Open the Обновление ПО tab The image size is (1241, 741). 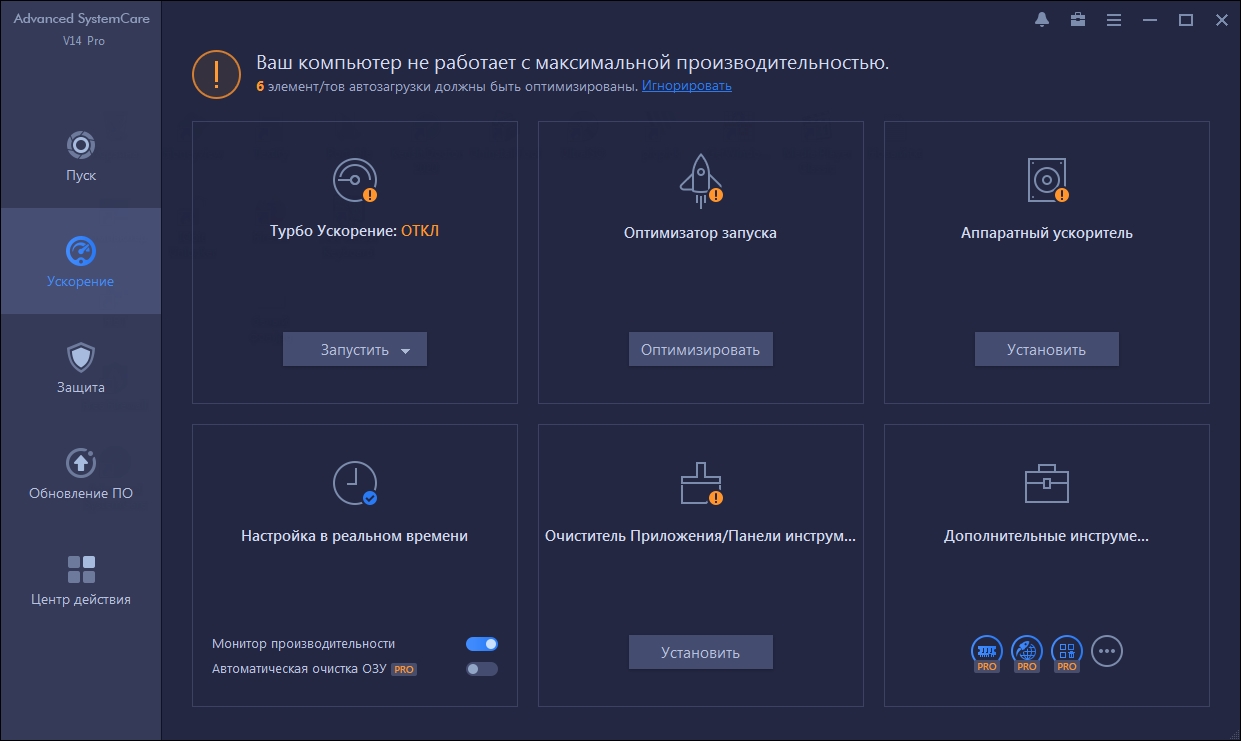pos(81,473)
